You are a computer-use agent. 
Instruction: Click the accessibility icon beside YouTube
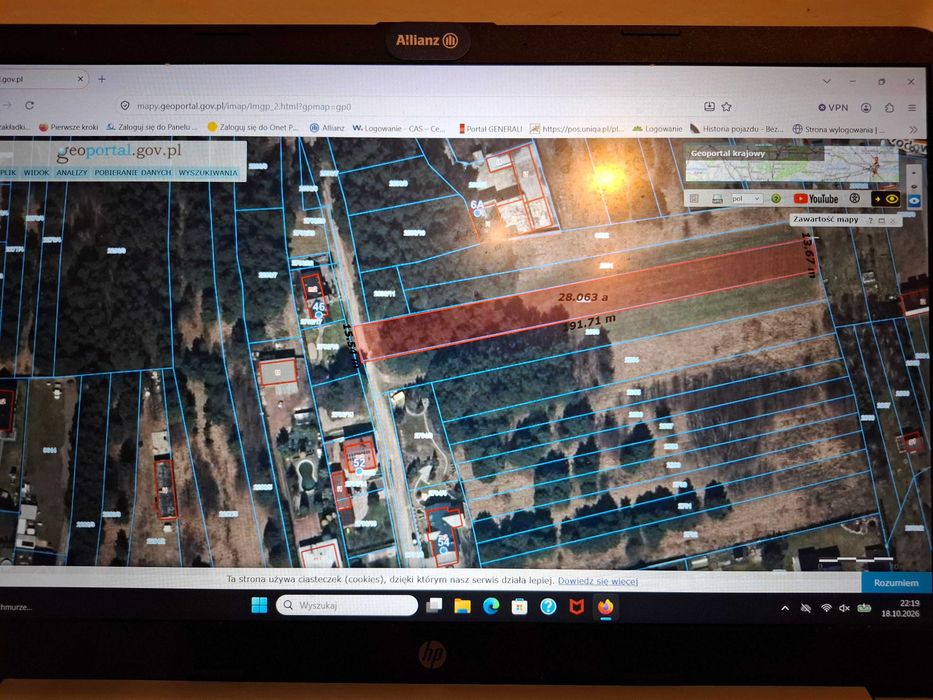click(x=854, y=199)
